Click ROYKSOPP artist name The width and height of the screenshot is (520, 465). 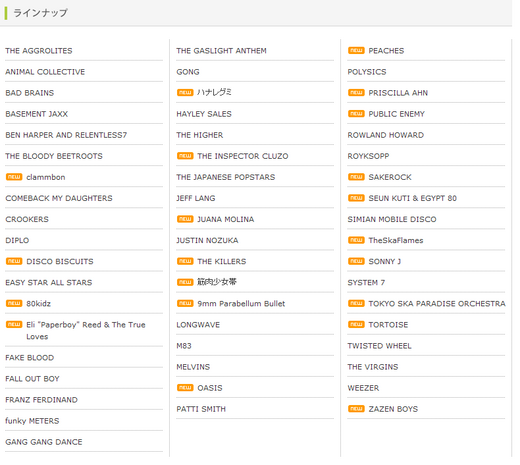pyautogui.click(x=368, y=156)
